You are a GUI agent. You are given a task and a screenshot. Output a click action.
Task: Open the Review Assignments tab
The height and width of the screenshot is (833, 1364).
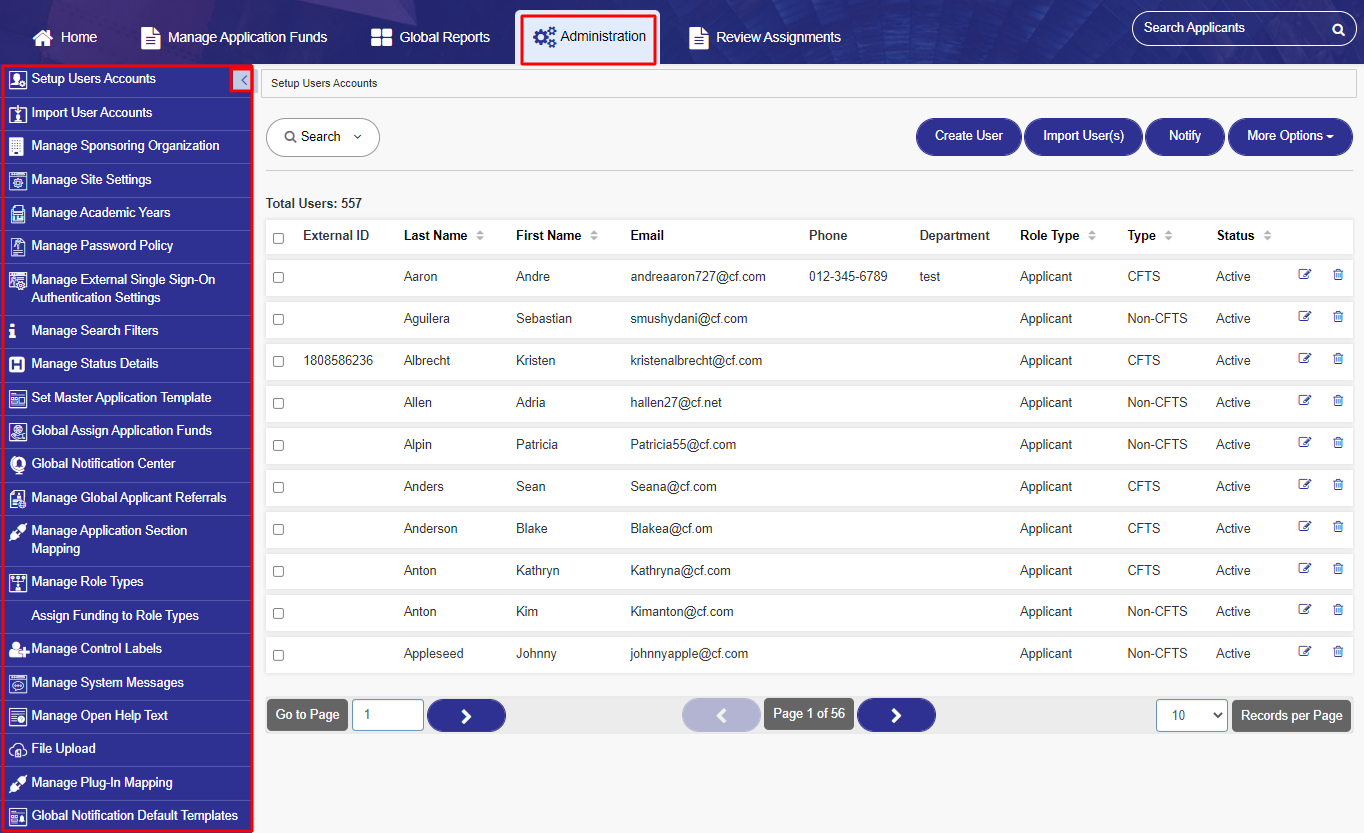[x=765, y=37]
